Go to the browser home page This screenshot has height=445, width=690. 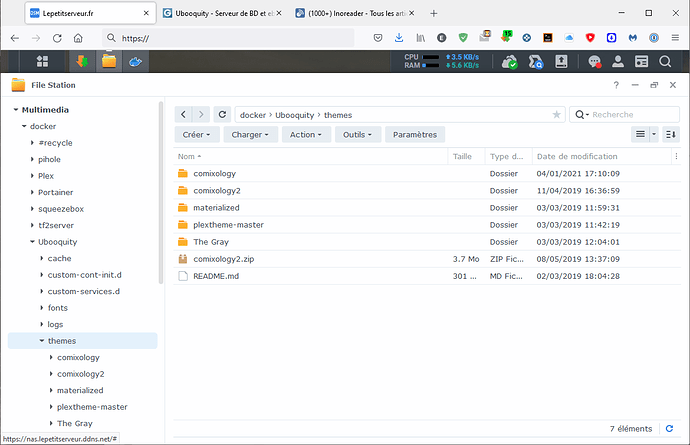pos(78,38)
